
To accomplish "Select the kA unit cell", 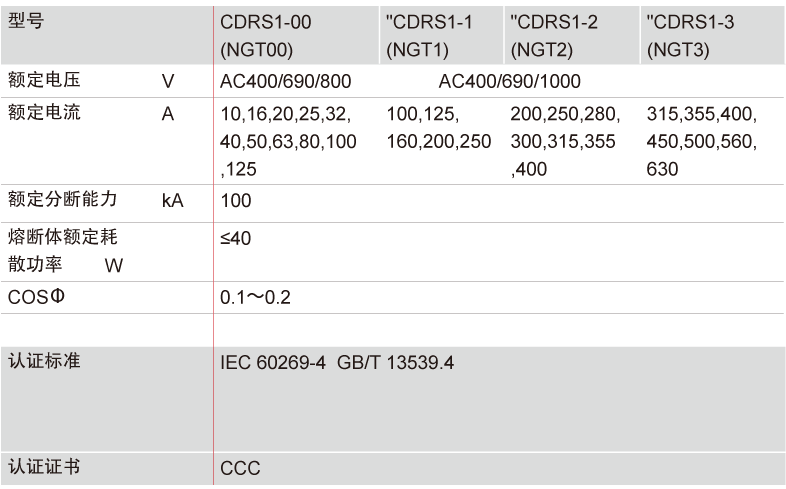I will (x=172, y=200).
